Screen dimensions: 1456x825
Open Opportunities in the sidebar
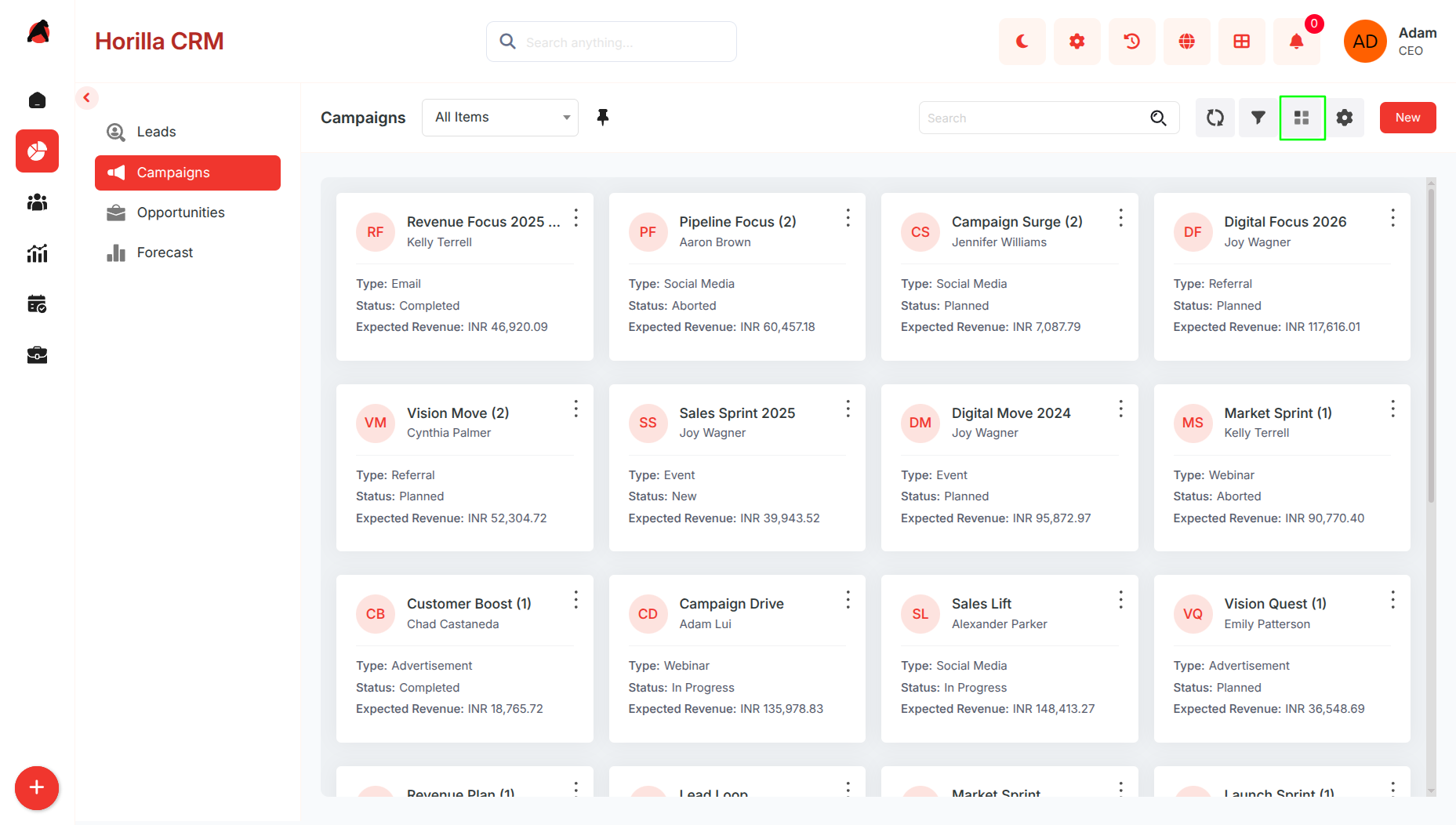coord(187,213)
